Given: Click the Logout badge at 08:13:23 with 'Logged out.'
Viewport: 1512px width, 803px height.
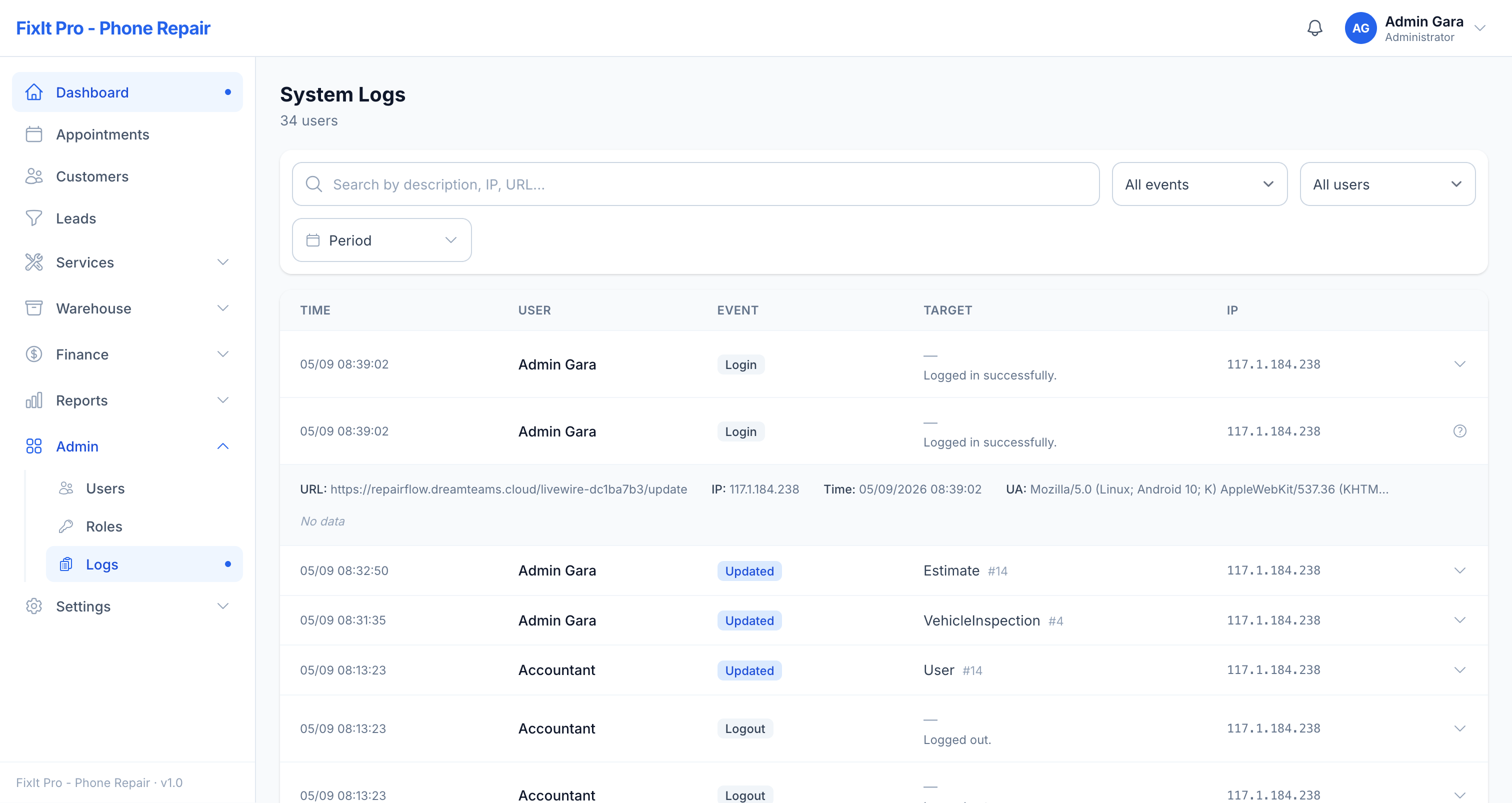Looking at the screenshot, I should (745, 728).
